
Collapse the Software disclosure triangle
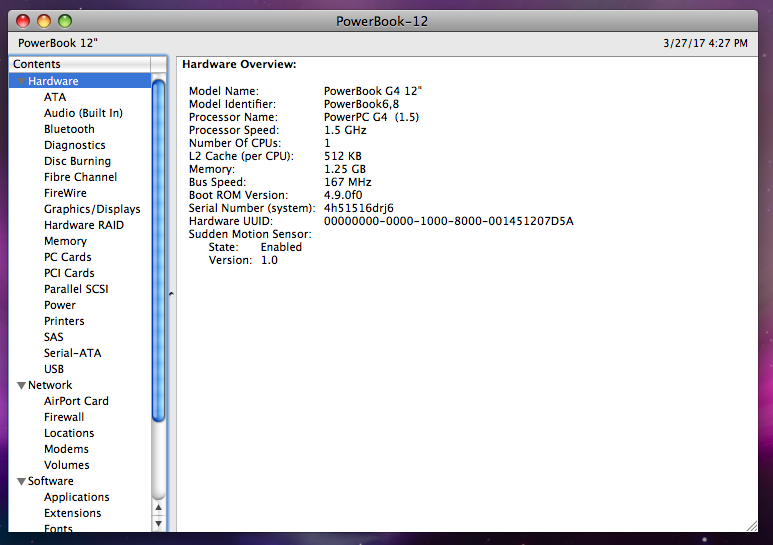point(22,481)
